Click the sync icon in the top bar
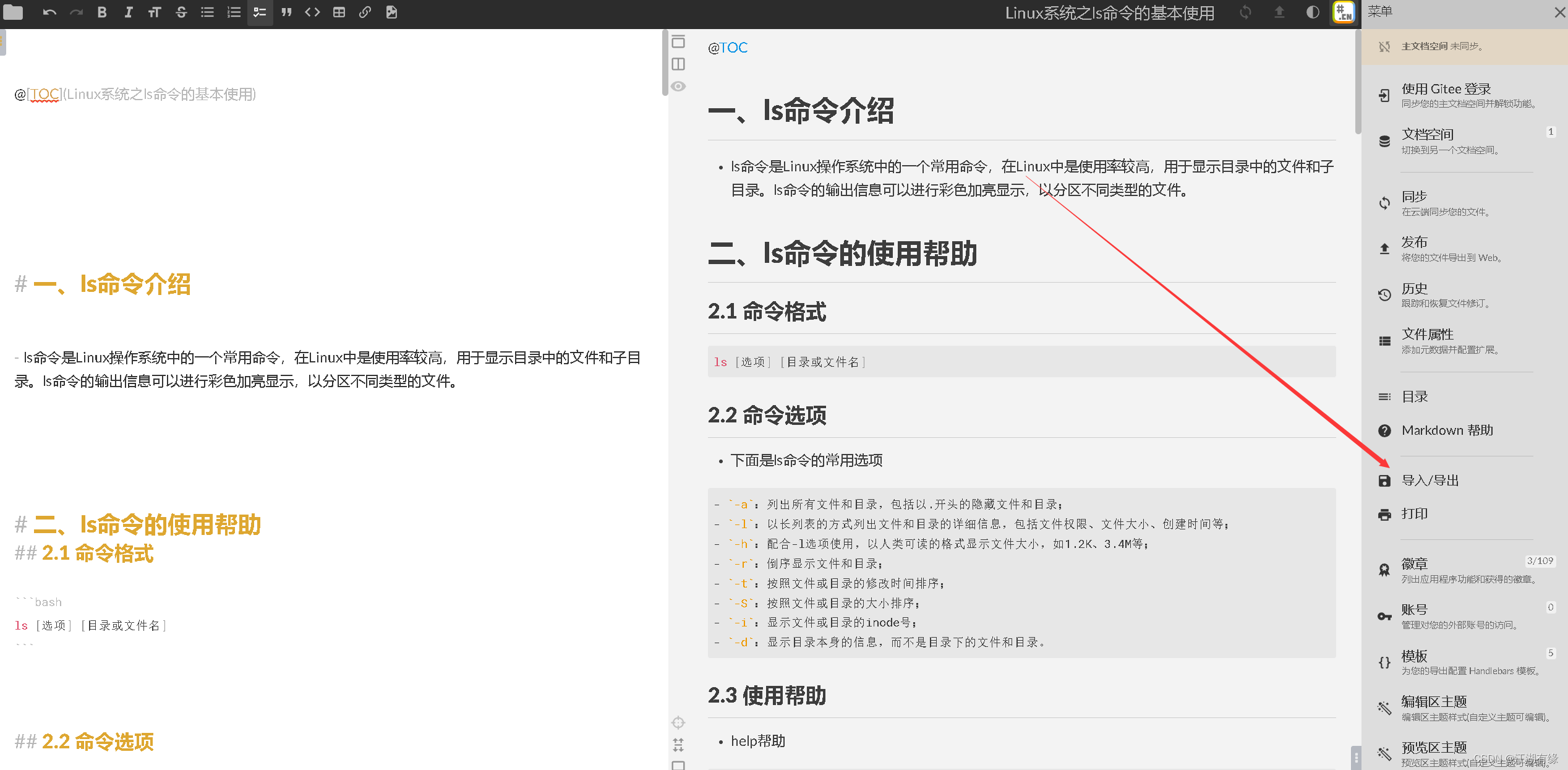 pos(1245,12)
